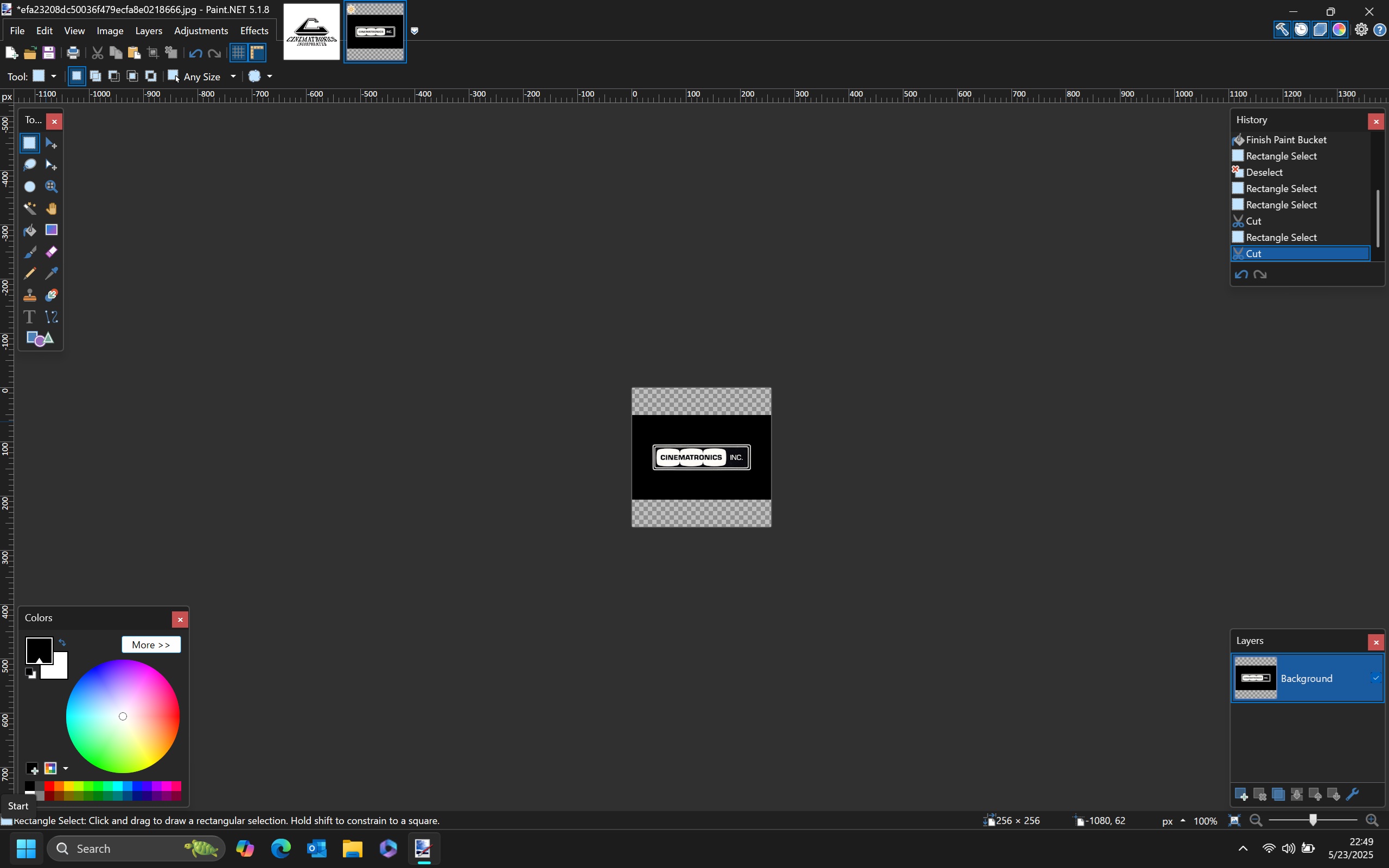Select the Lasso Select tool

tap(29, 165)
